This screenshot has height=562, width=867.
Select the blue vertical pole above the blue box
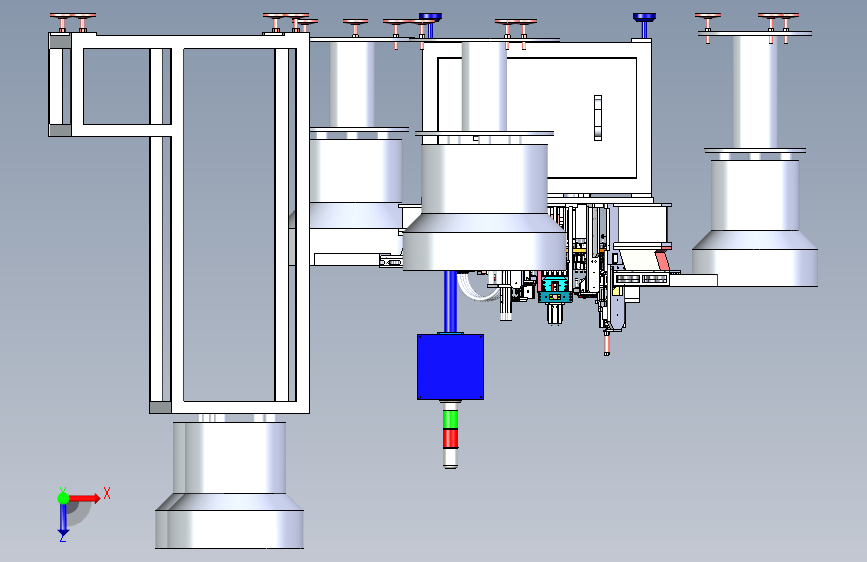pyautogui.click(x=451, y=302)
